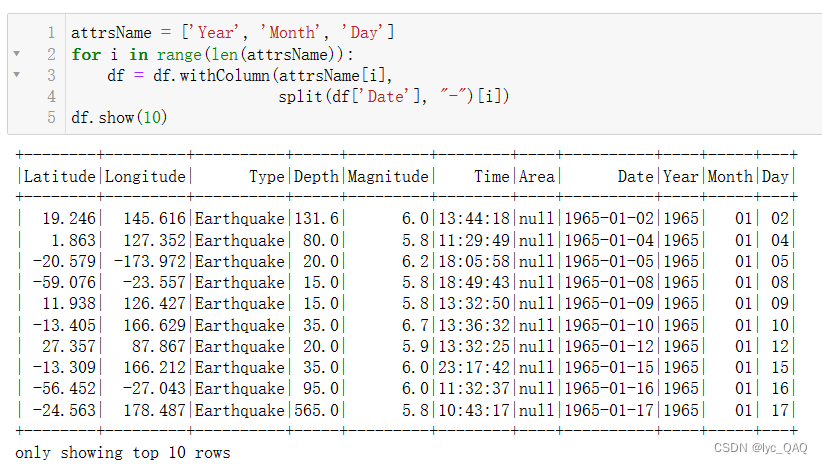The width and height of the screenshot is (822, 464).
Task: Click the date value 1965-01-02
Action: coord(609,218)
